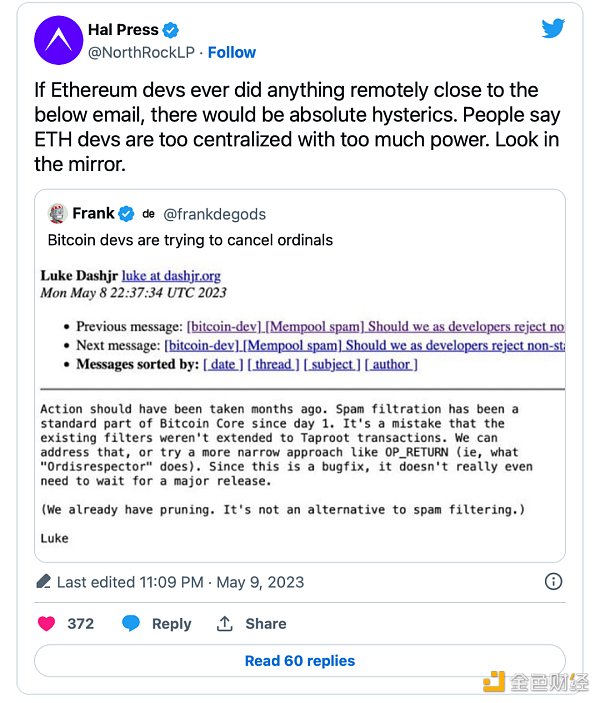Open the Previous message mailing list link
This screenshot has width=600, height=703.
(x=375, y=326)
